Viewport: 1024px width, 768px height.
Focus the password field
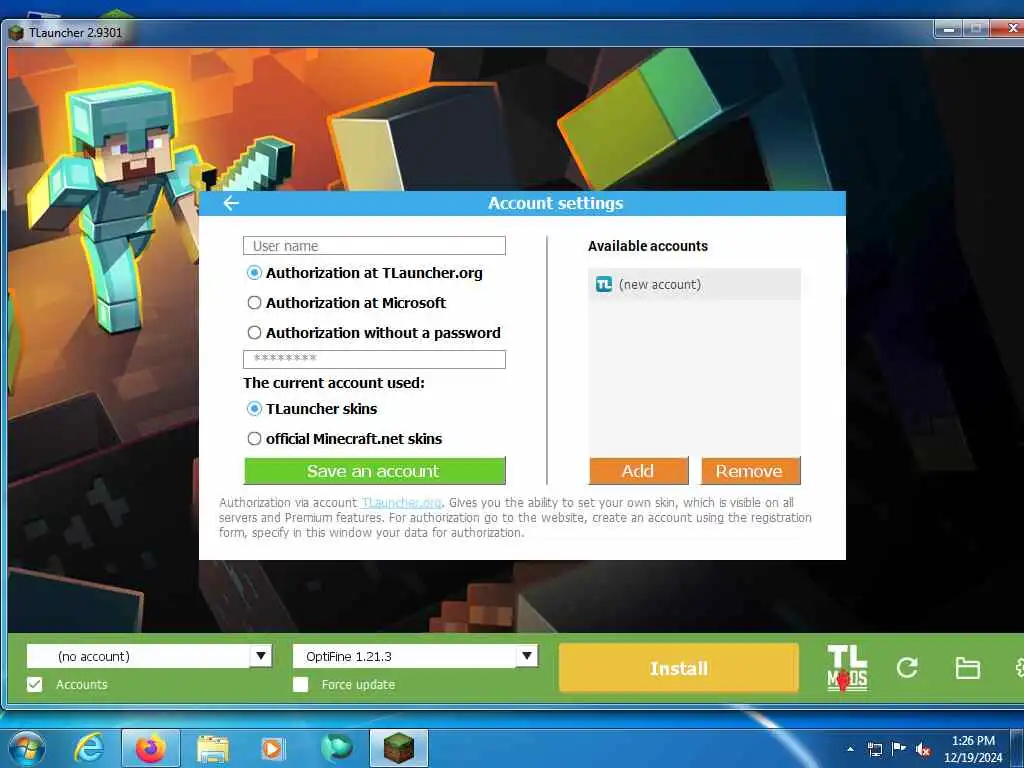pos(374,359)
